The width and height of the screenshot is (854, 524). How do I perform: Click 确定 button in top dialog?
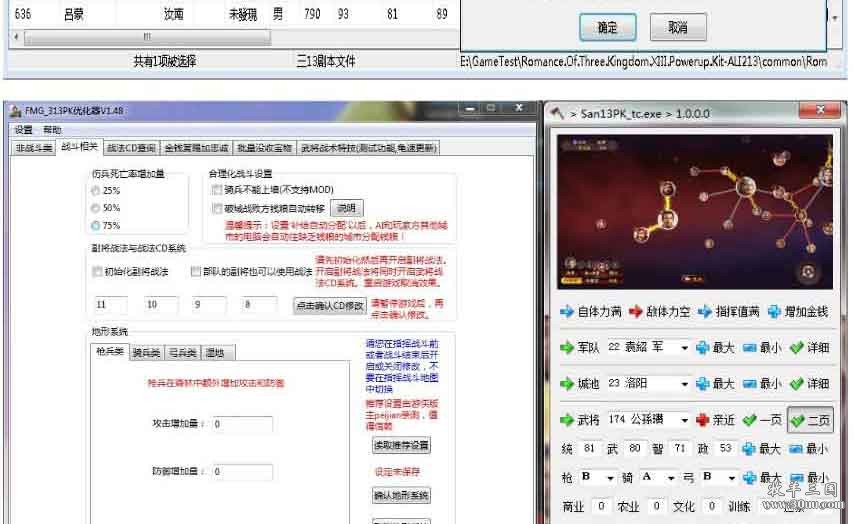607,27
